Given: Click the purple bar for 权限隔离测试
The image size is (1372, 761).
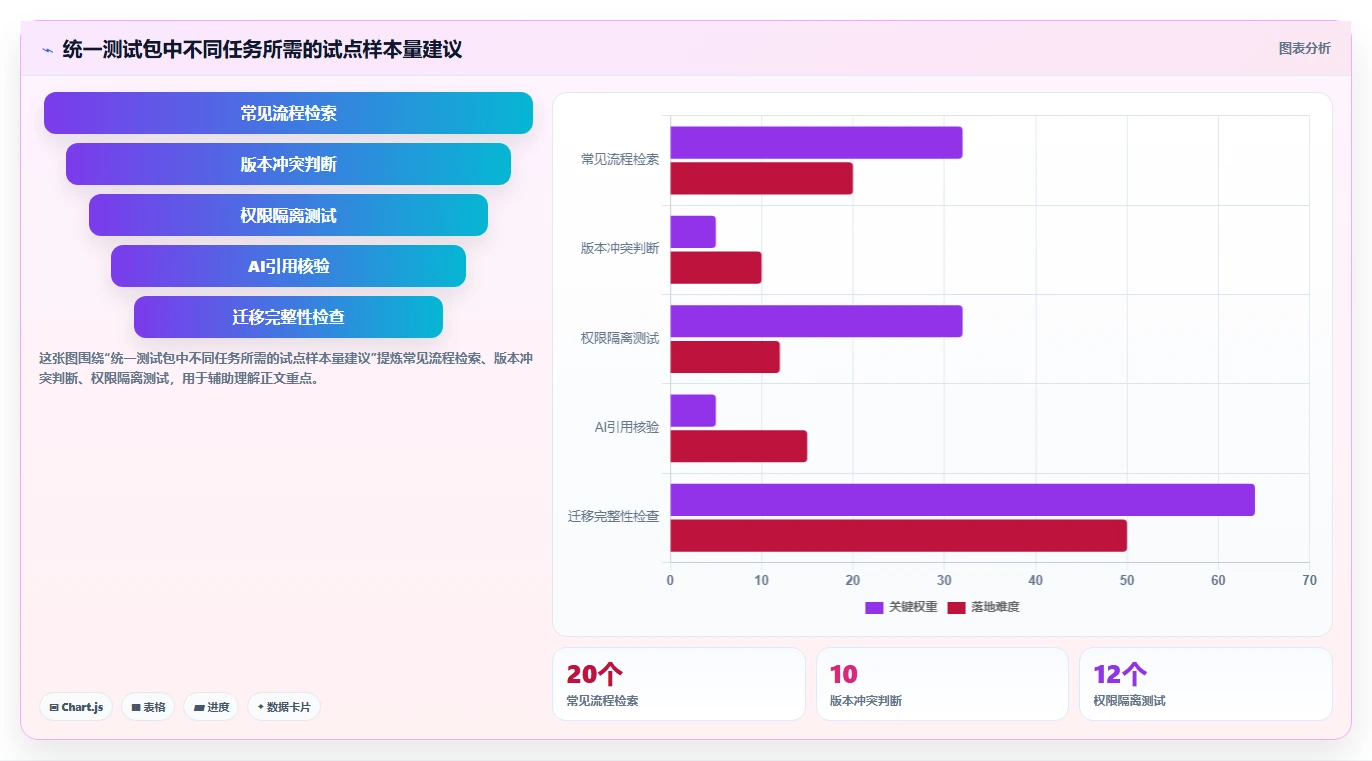Looking at the screenshot, I should click(816, 321).
